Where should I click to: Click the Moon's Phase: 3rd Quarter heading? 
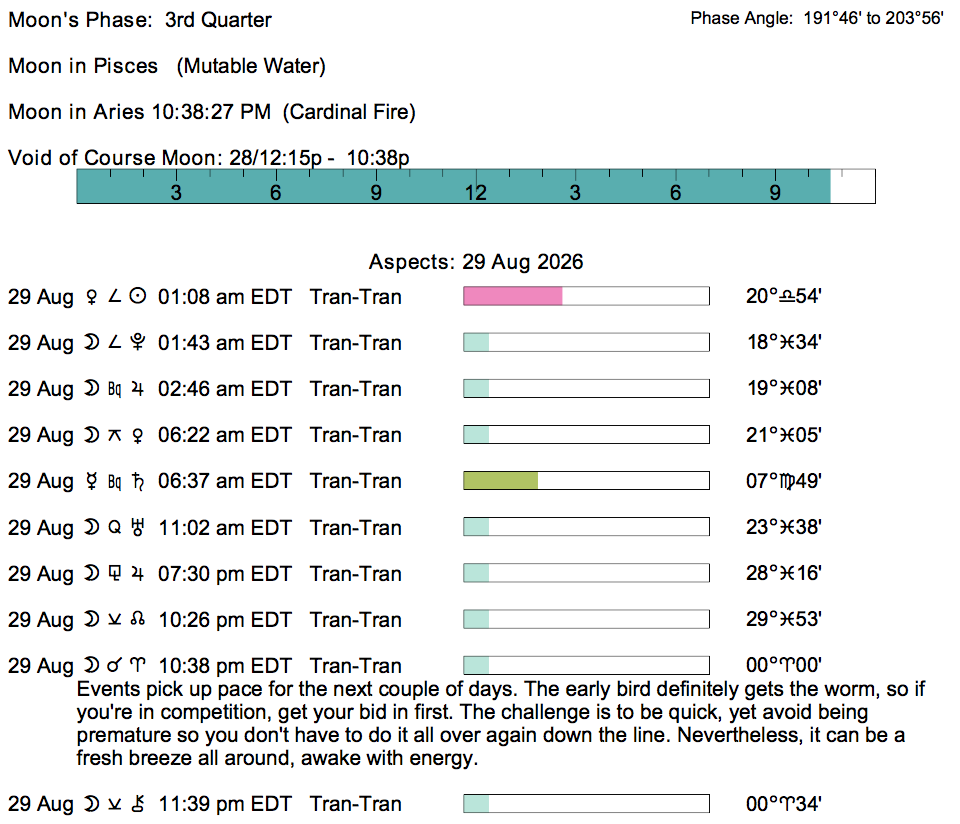click(x=140, y=20)
